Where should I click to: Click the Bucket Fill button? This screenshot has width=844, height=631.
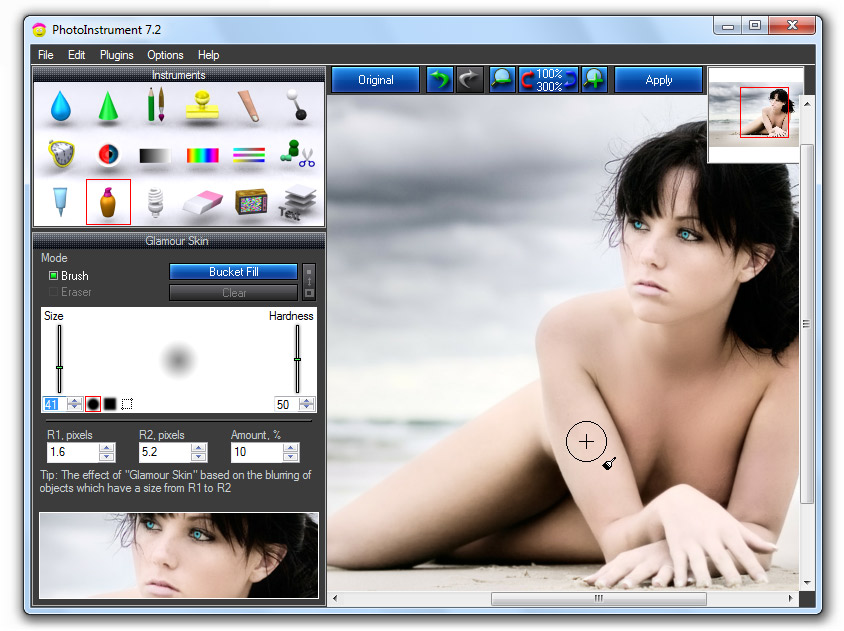coord(233,271)
